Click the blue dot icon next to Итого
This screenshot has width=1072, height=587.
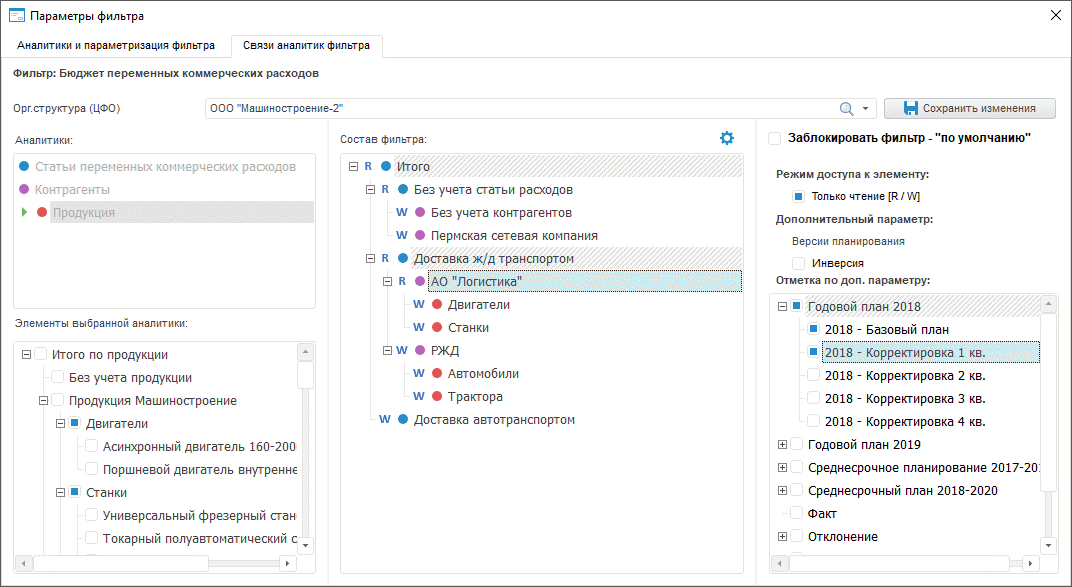tap(386, 166)
